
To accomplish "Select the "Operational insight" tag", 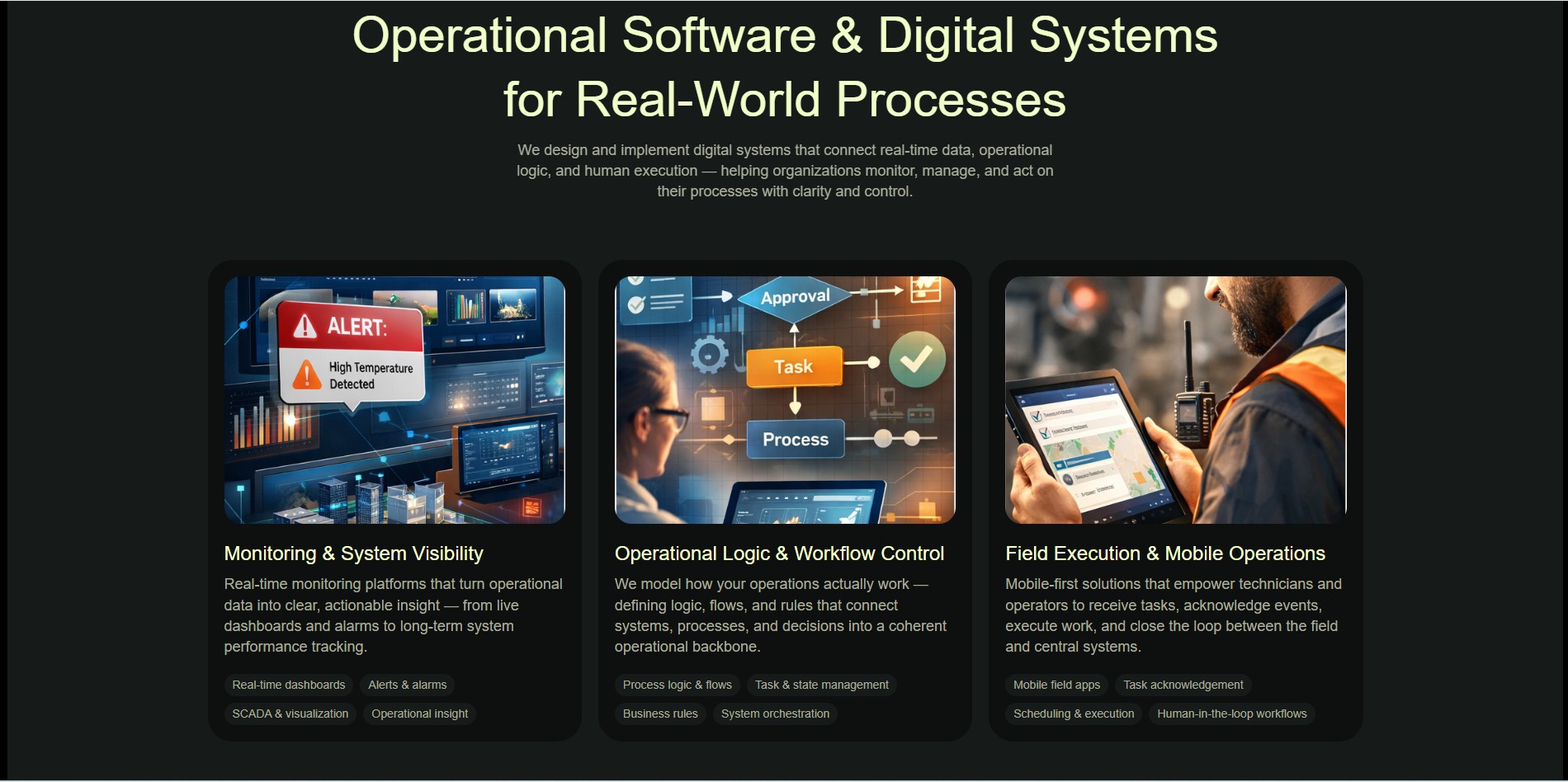I will coord(419,714).
